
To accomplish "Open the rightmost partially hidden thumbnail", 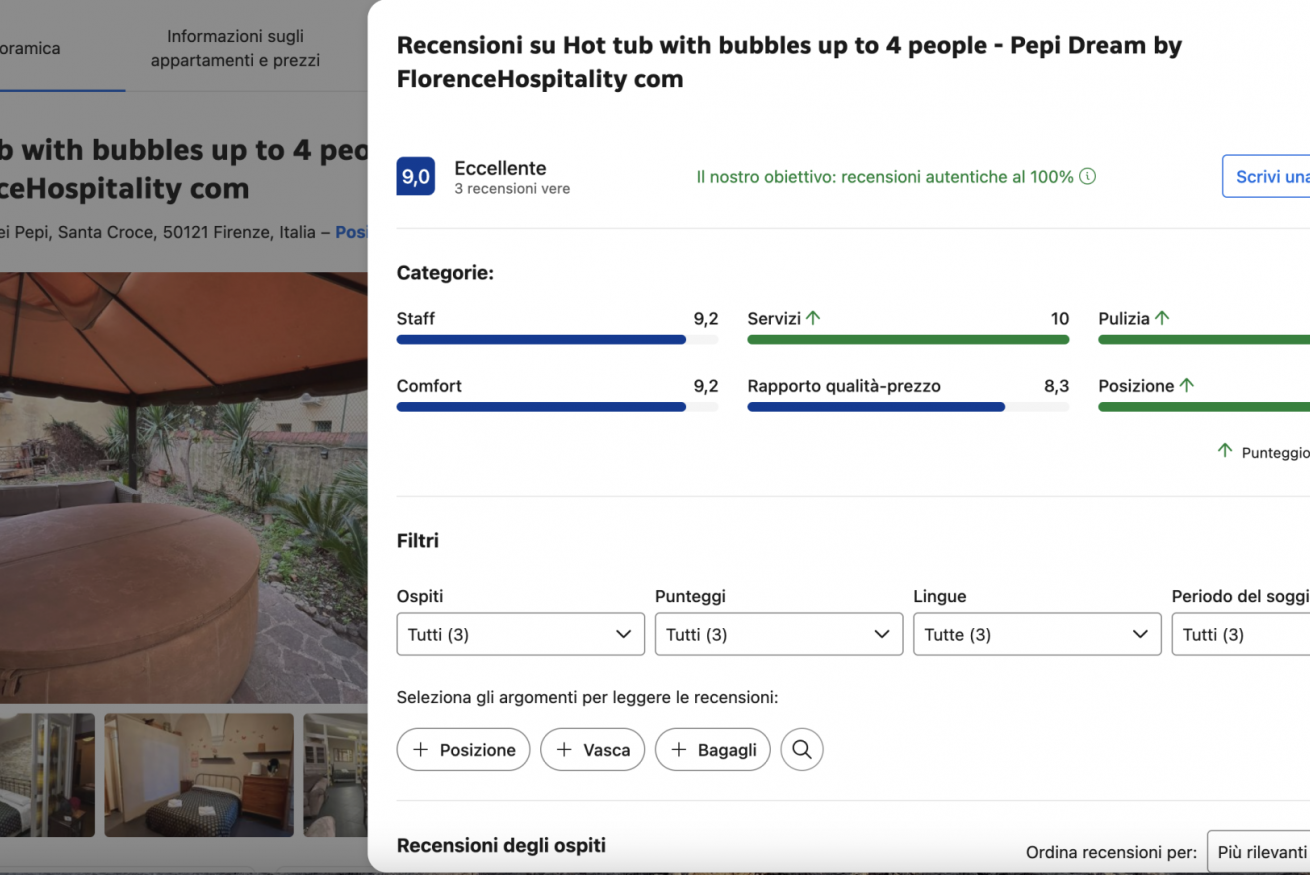I will [x=336, y=775].
